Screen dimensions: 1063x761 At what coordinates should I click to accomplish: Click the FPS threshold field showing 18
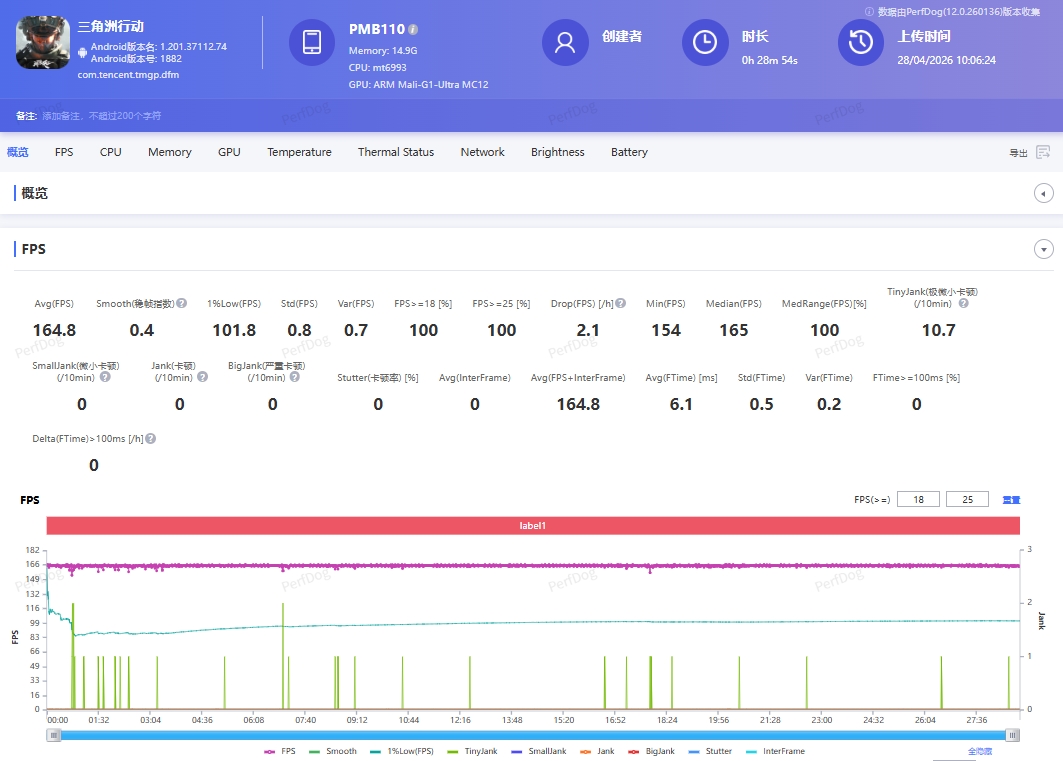(x=918, y=499)
